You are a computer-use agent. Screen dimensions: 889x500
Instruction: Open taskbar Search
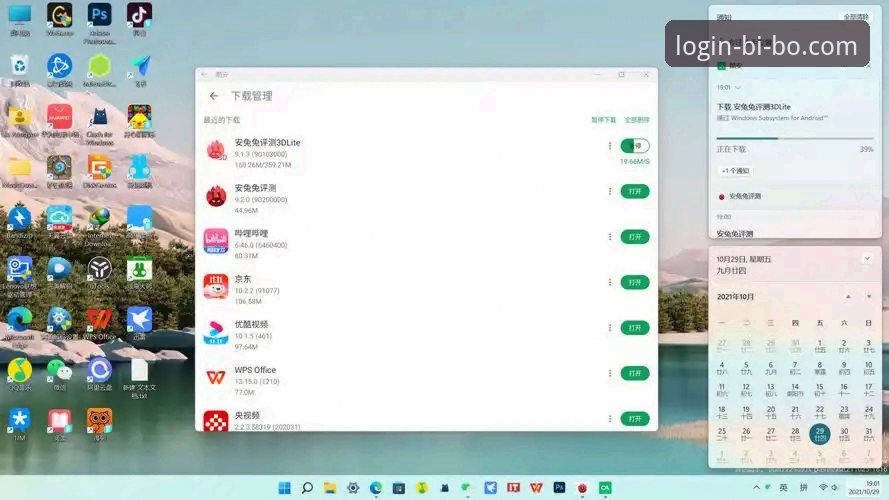[307, 488]
